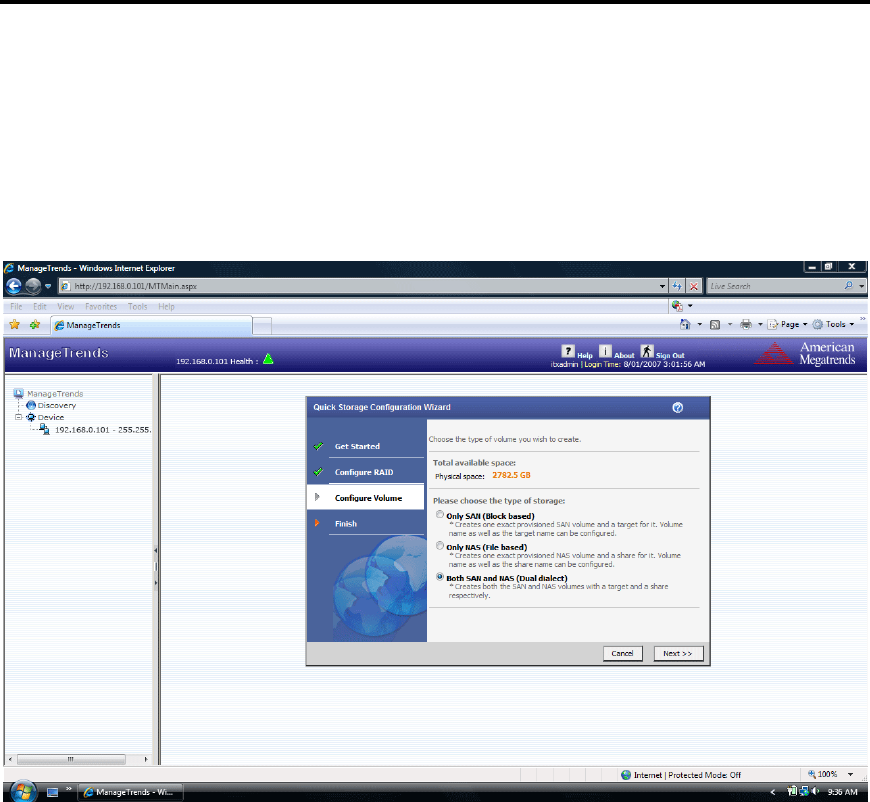Open the Tools menu in menu bar

click(x=138, y=306)
